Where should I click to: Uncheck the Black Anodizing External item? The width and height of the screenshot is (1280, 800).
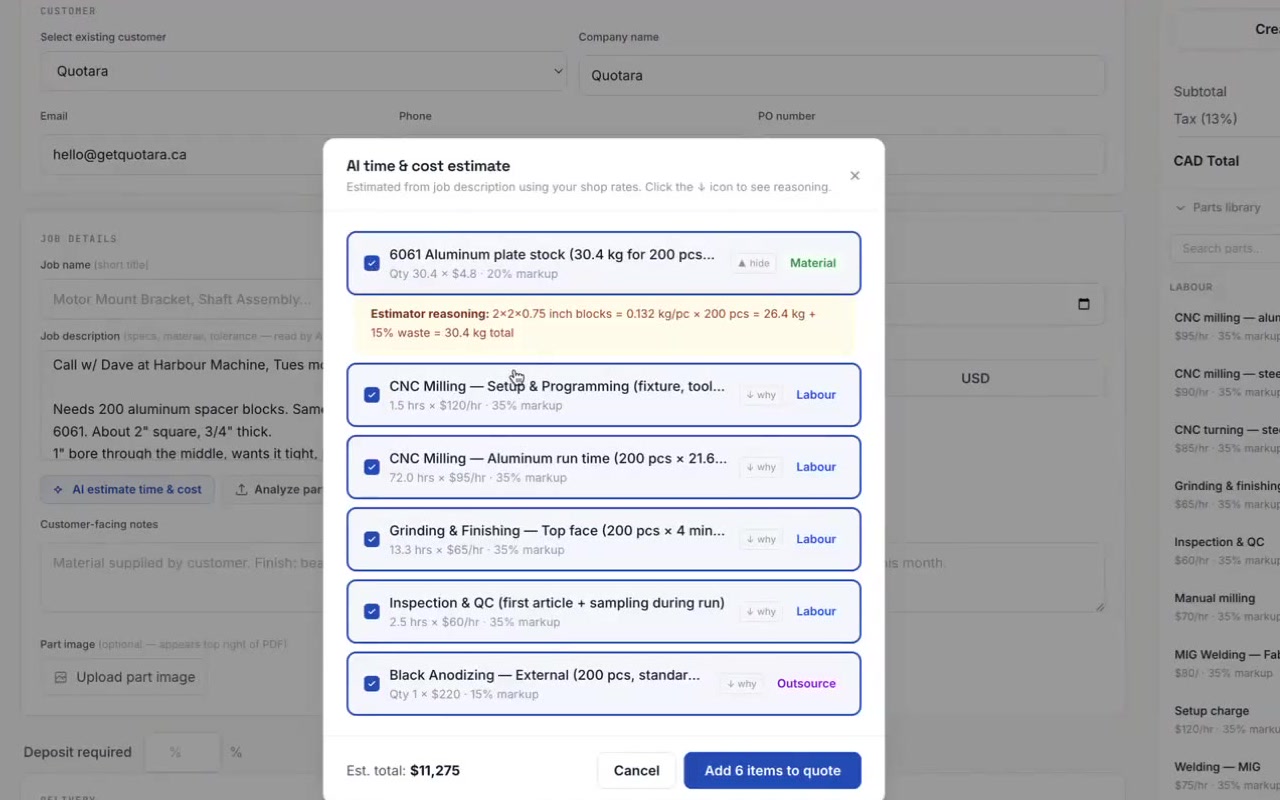[372, 684]
